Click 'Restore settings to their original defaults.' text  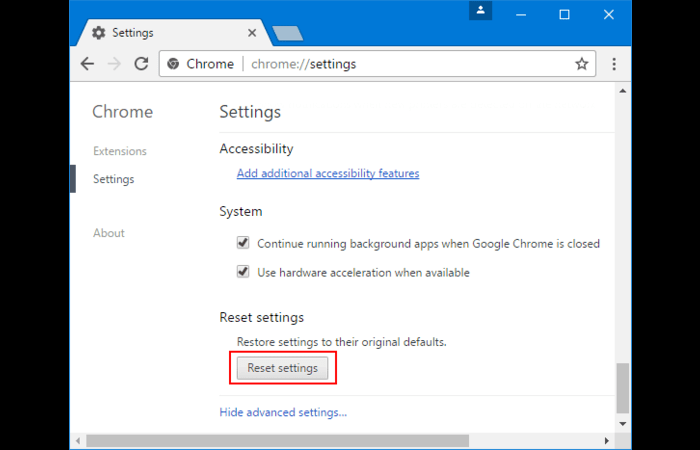342,342
